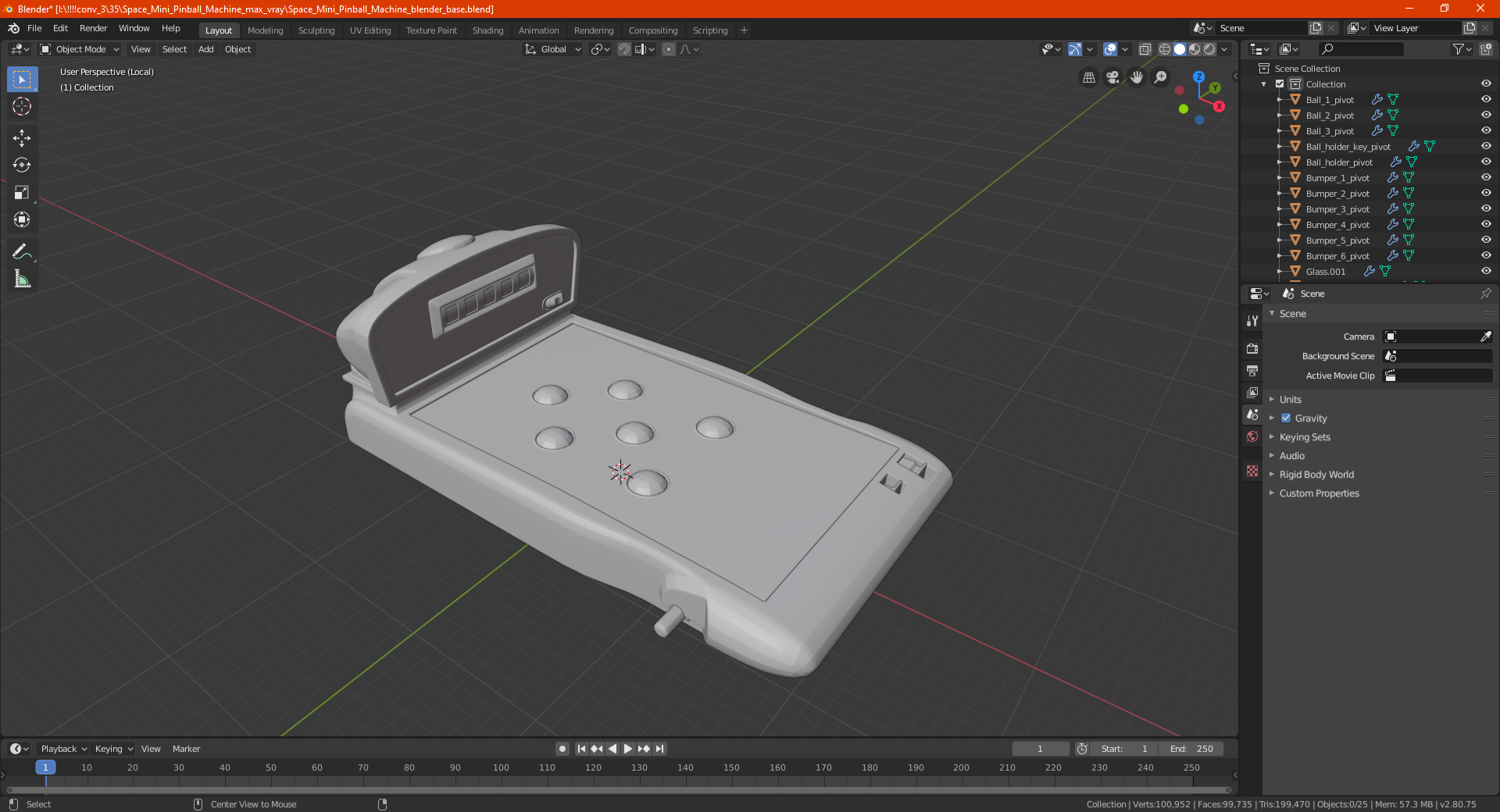Hide Bumper_3_pivot with its eye icon
Image resolution: width=1500 pixels, height=812 pixels.
[1486, 208]
